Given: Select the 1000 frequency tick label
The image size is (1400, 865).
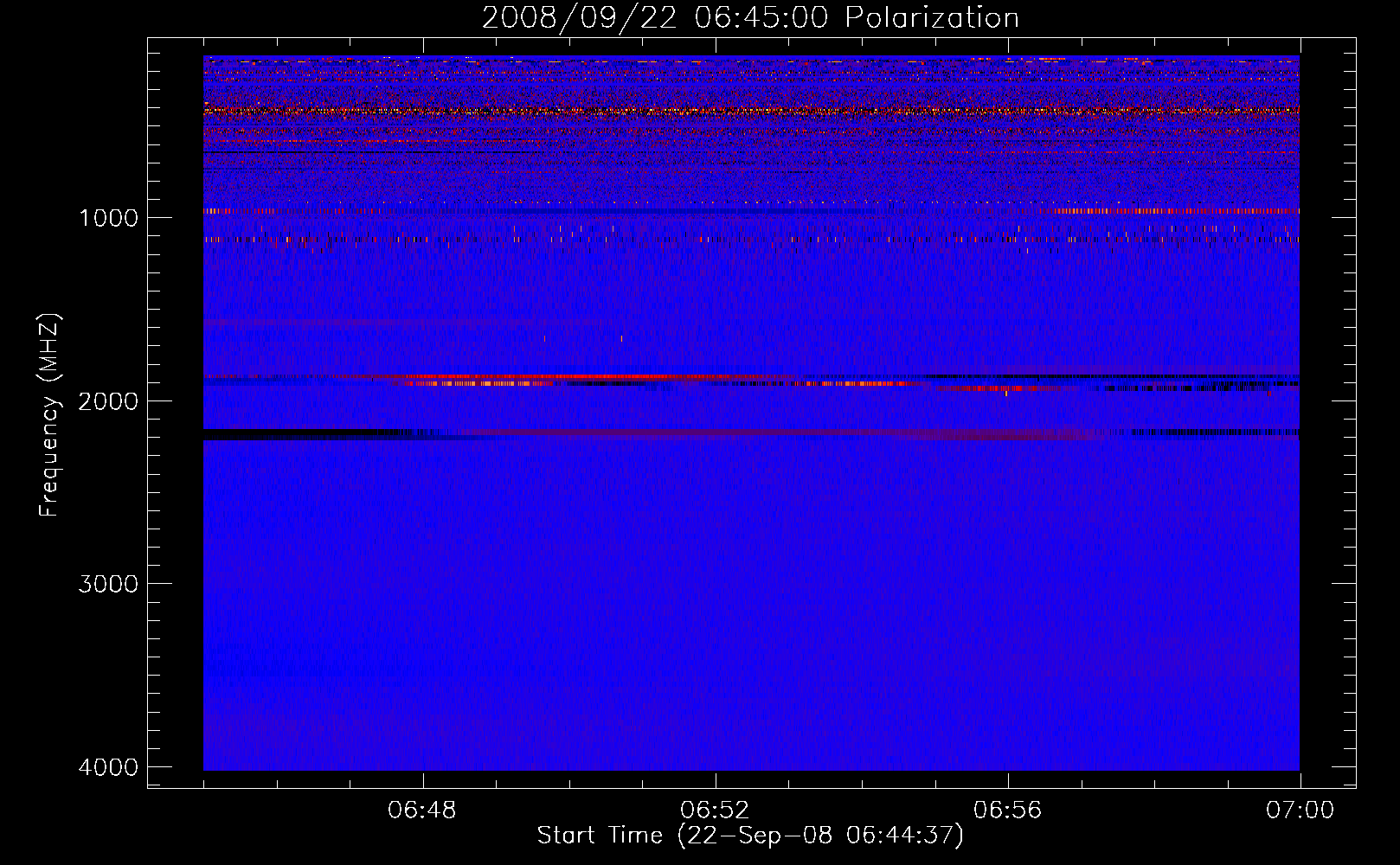Looking at the screenshot, I should pyautogui.click(x=108, y=218).
